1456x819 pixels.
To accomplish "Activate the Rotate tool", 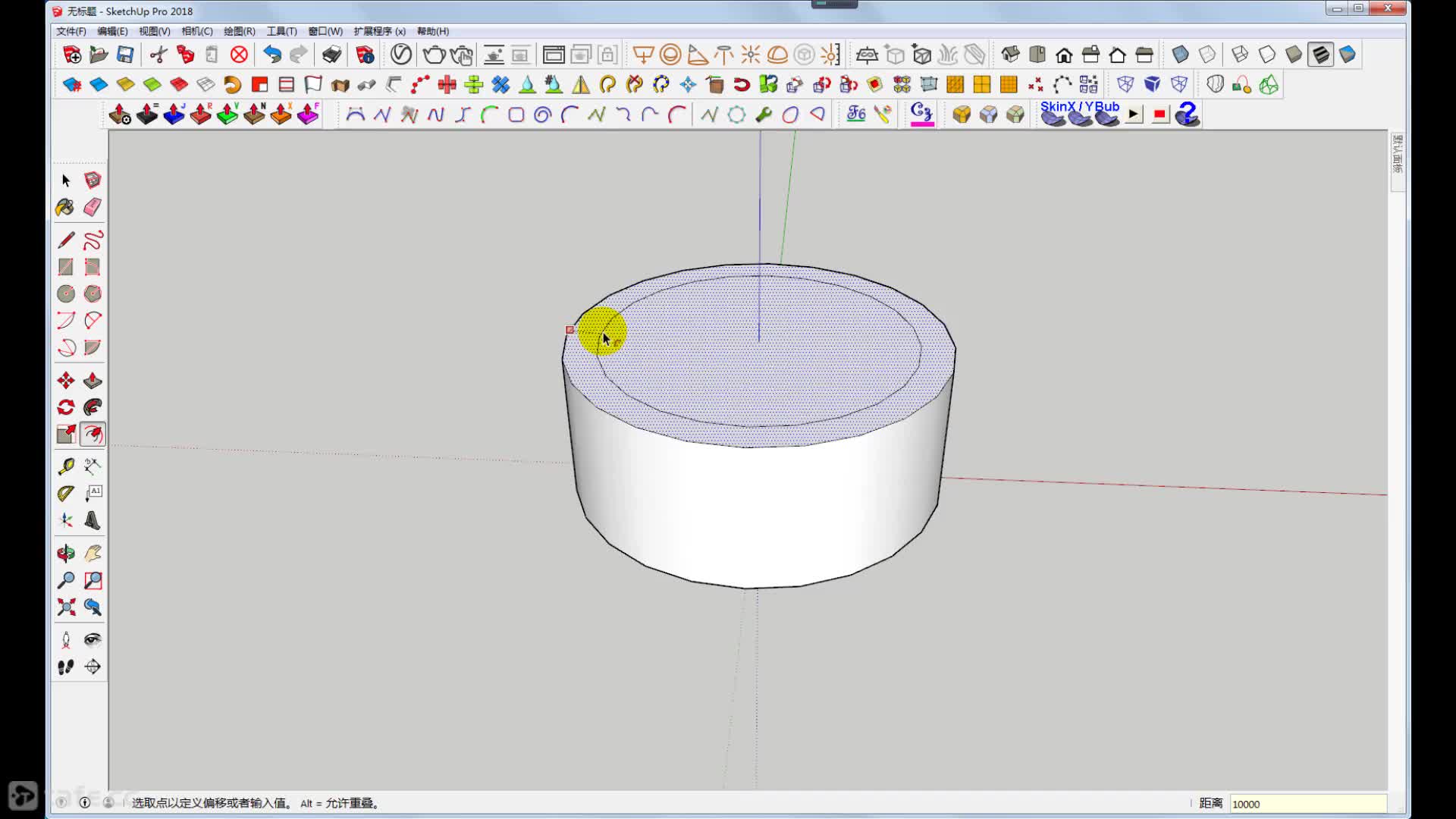I will pos(66,407).
